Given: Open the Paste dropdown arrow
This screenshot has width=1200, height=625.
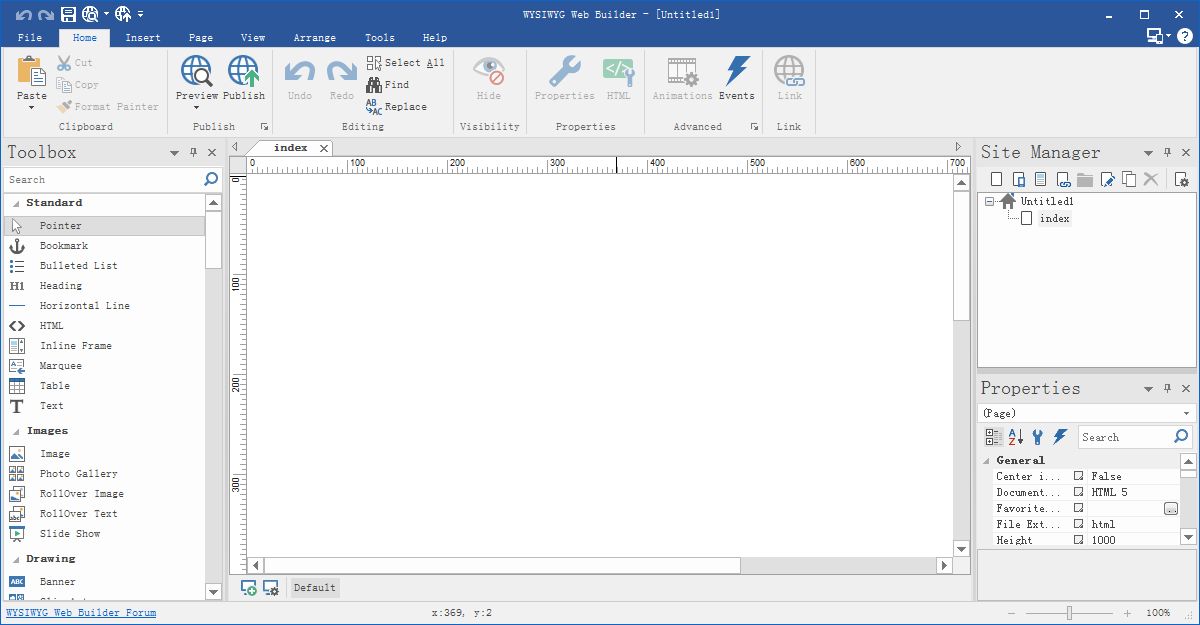Looking at the screenshot, I should (x=31, y=108).
